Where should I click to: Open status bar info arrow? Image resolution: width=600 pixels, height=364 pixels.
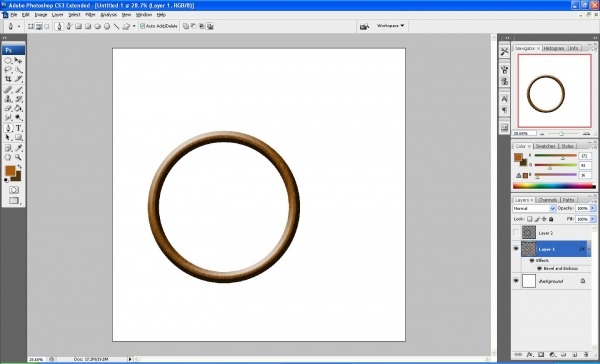click(130, 359)
